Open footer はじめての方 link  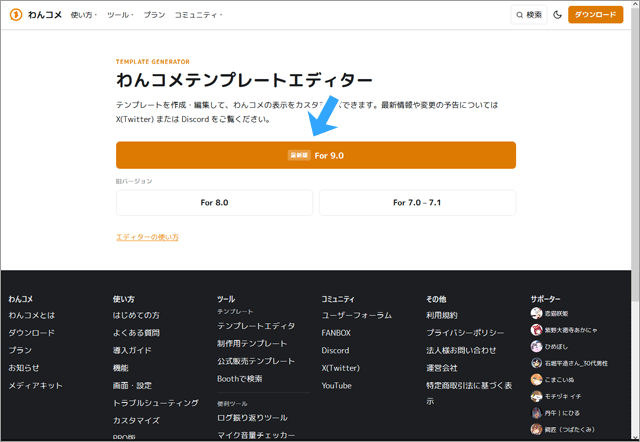136,315
